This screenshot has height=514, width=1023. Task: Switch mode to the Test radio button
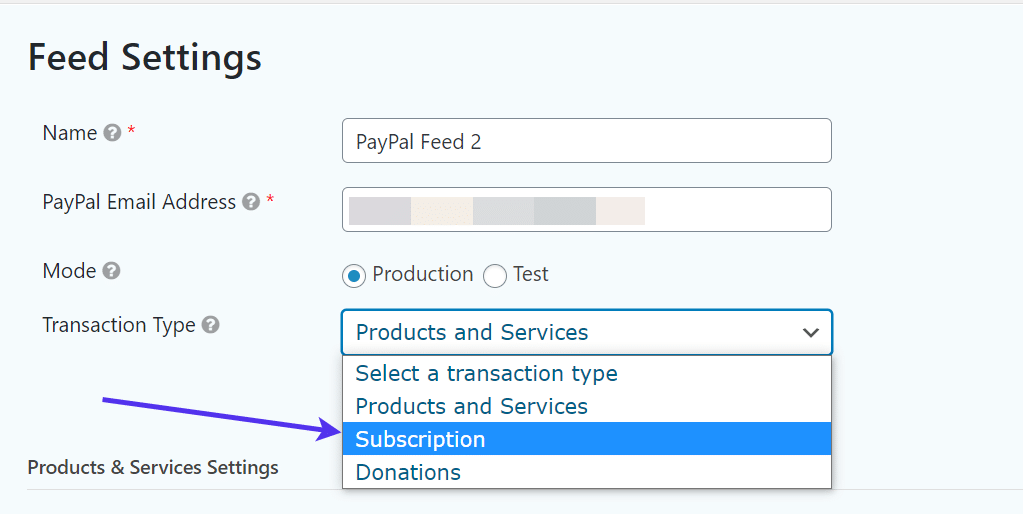coord(495,275)
